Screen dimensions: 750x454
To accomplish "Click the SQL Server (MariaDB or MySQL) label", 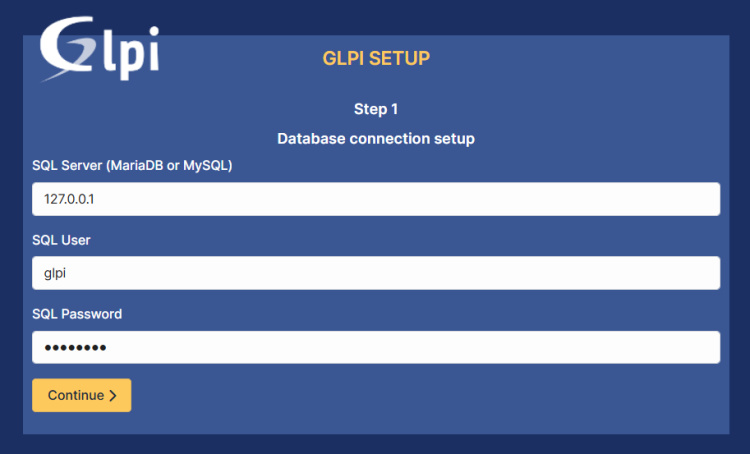I will coord(132,165).
